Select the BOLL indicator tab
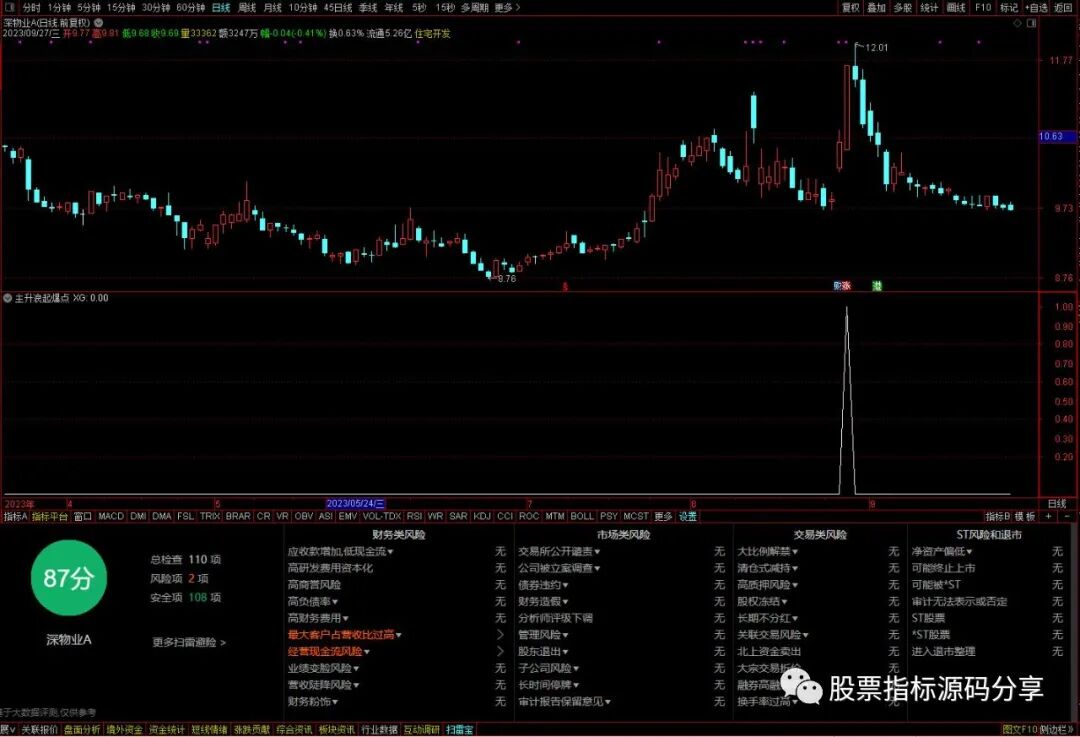The width and height of the screenshot is (1080, 737). click(582, 516)
